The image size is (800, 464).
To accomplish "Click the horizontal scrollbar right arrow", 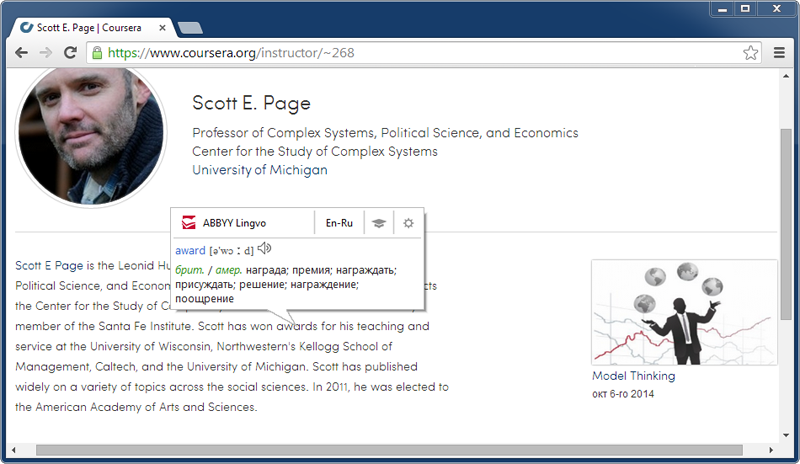I will point(771,450).
